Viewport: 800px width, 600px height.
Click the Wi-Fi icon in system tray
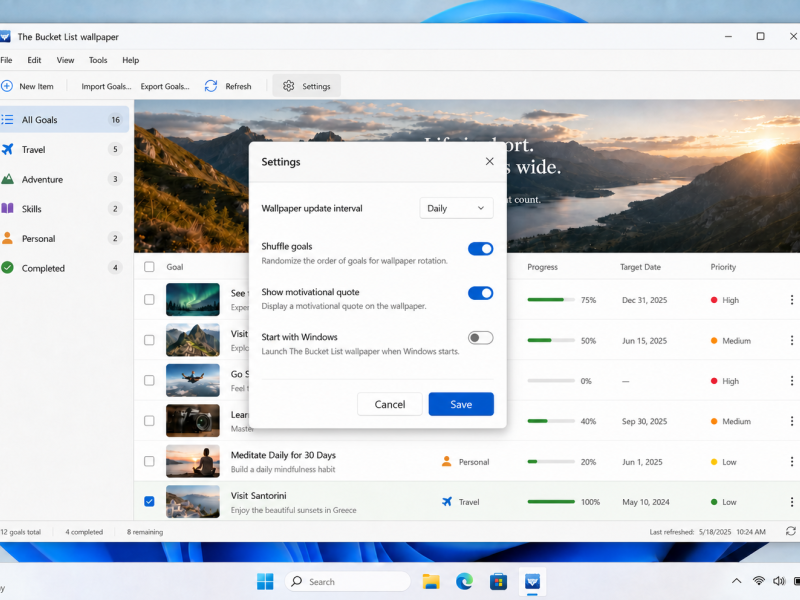click(x=759, y=581)
